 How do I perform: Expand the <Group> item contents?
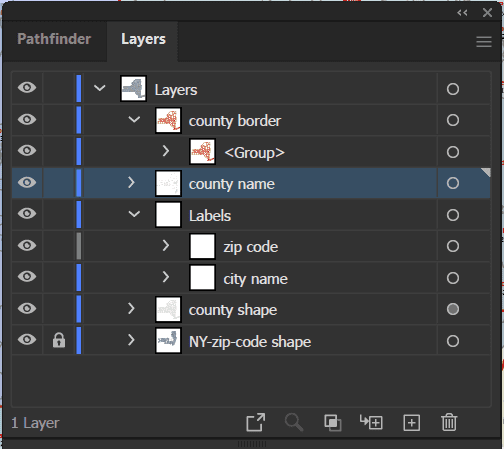pyautogui.click(x=166, y=151)
